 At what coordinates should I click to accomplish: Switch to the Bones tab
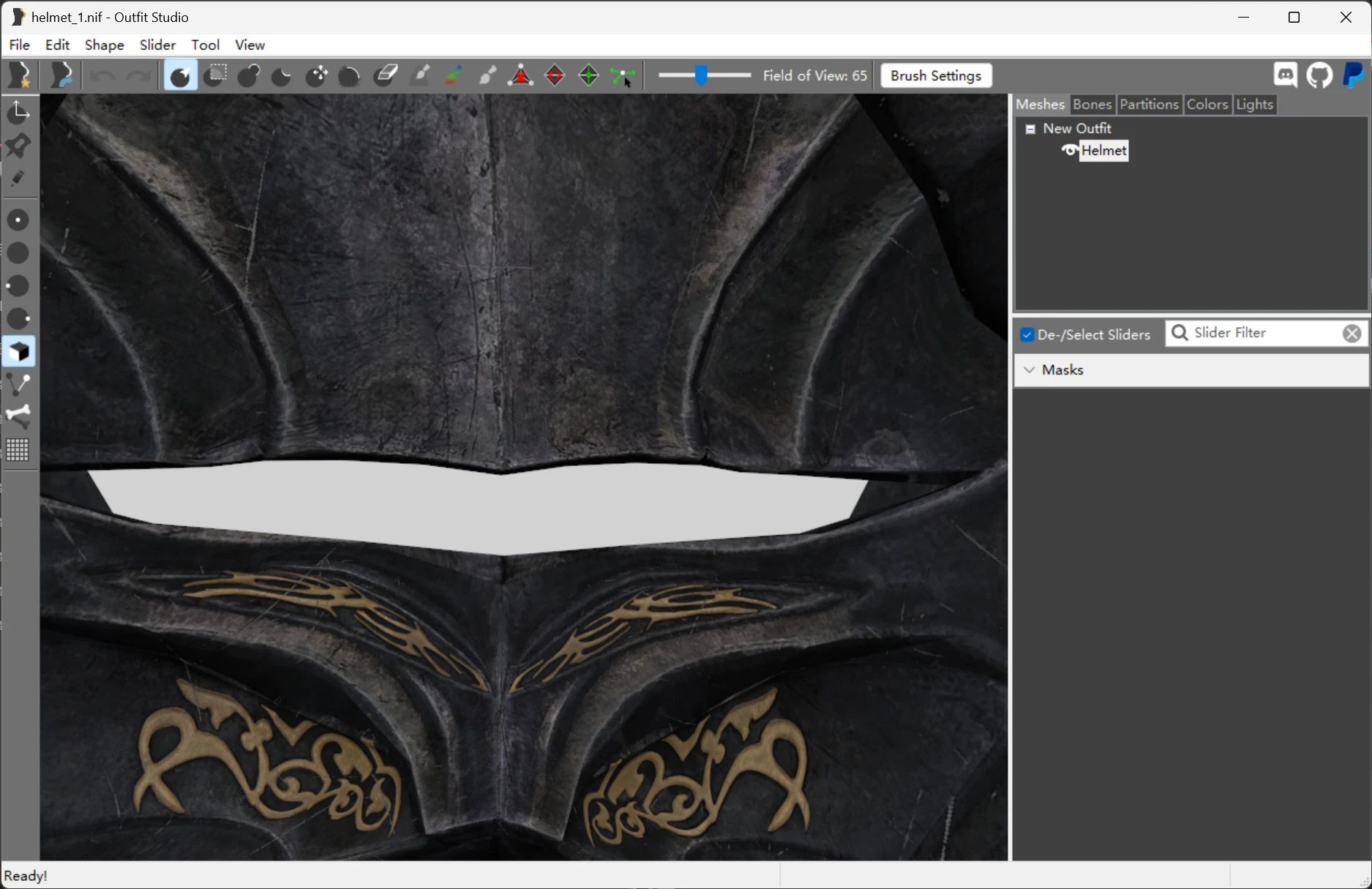click(1092, 104)
